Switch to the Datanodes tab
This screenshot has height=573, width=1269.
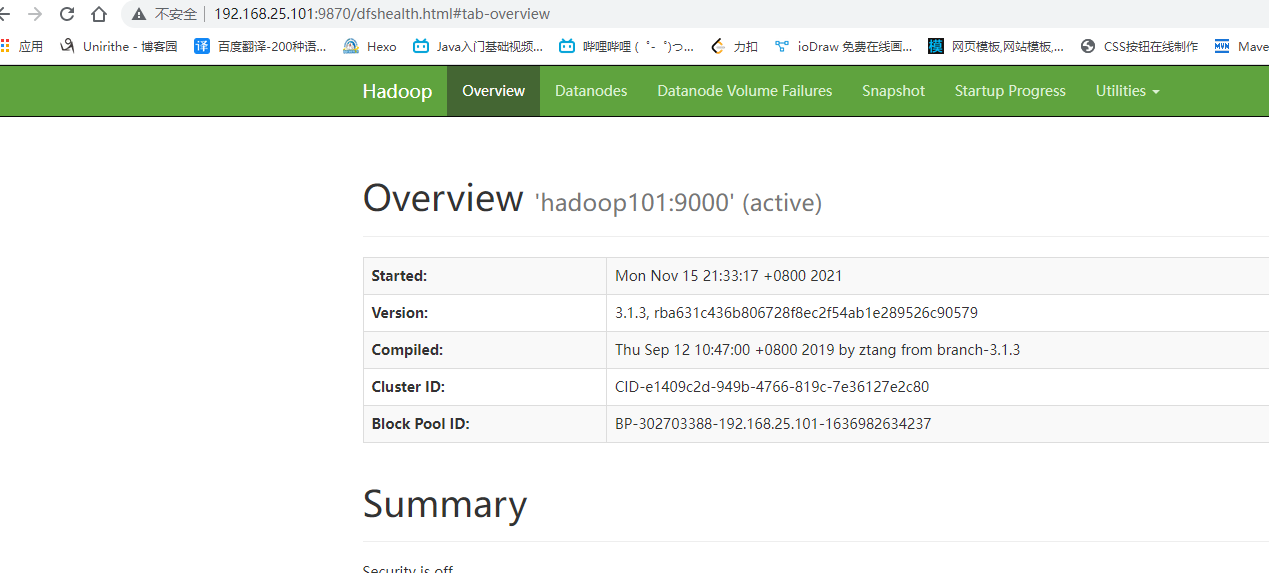click(x=591, y=91)
